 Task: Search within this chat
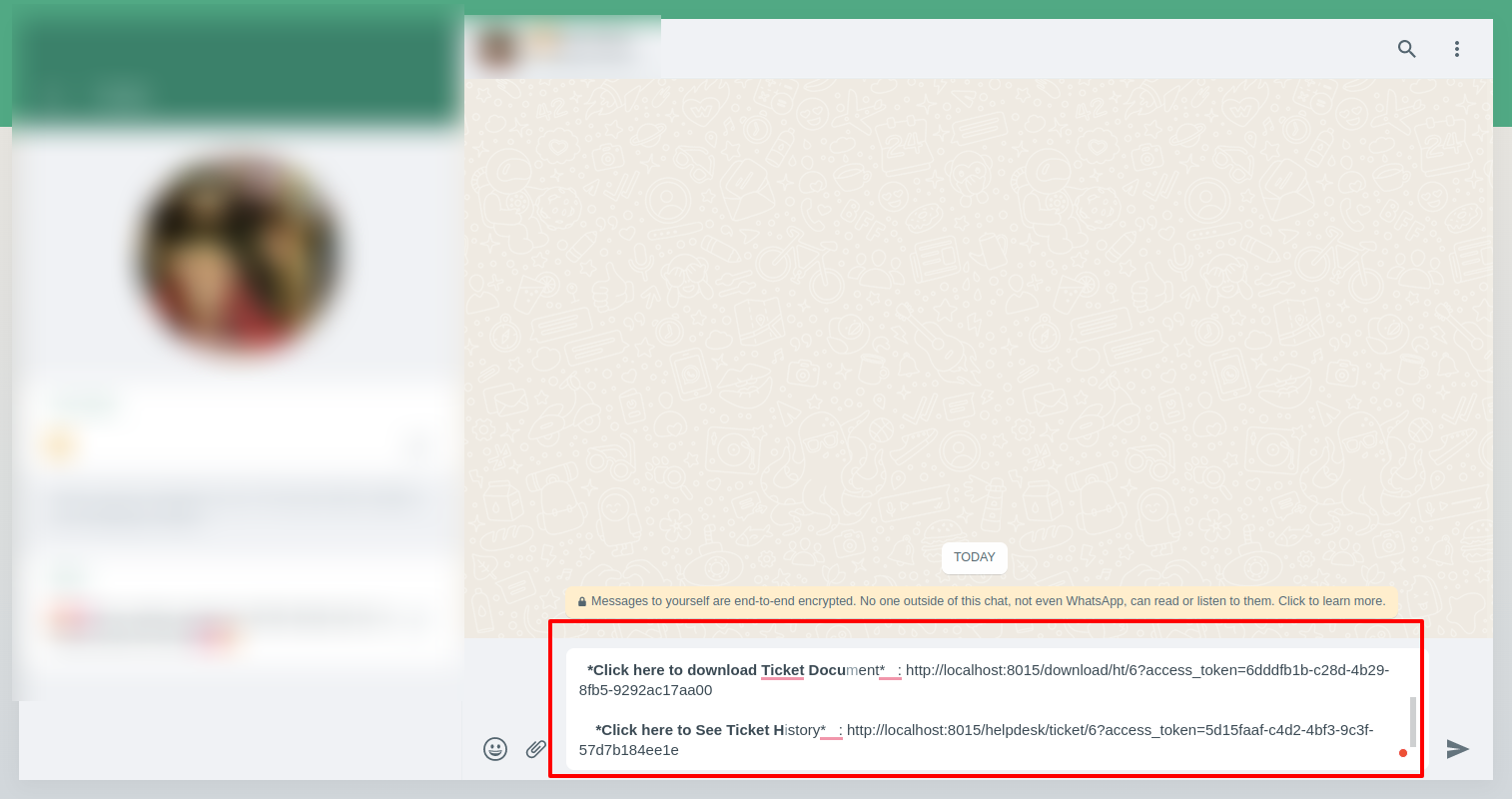1406,49
